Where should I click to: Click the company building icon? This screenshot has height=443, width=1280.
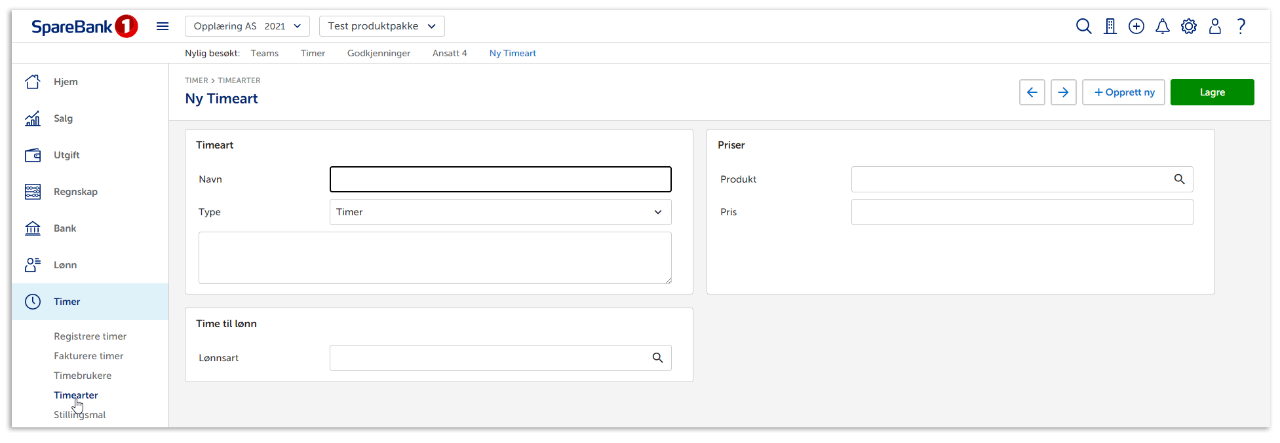[1110, 27]
